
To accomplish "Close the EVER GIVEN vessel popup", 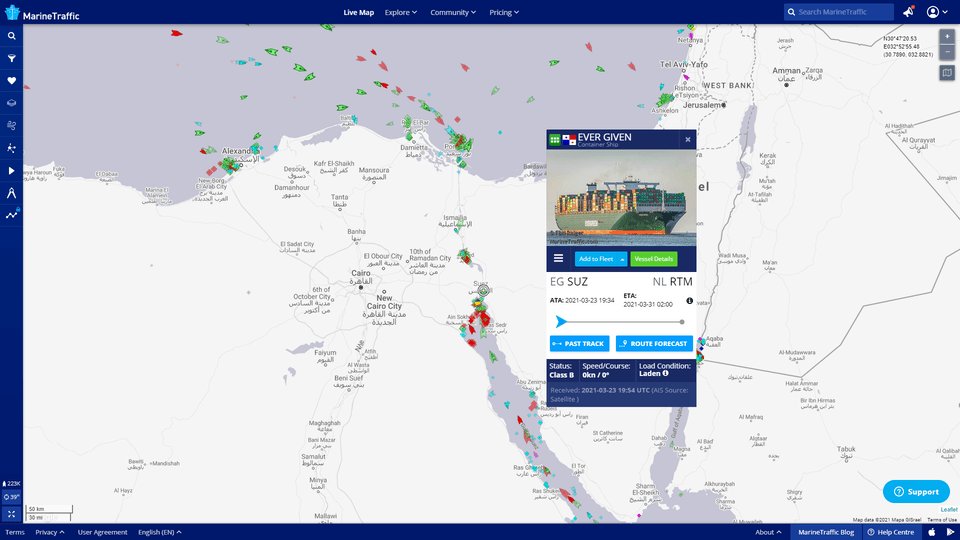I will point(688,140).
